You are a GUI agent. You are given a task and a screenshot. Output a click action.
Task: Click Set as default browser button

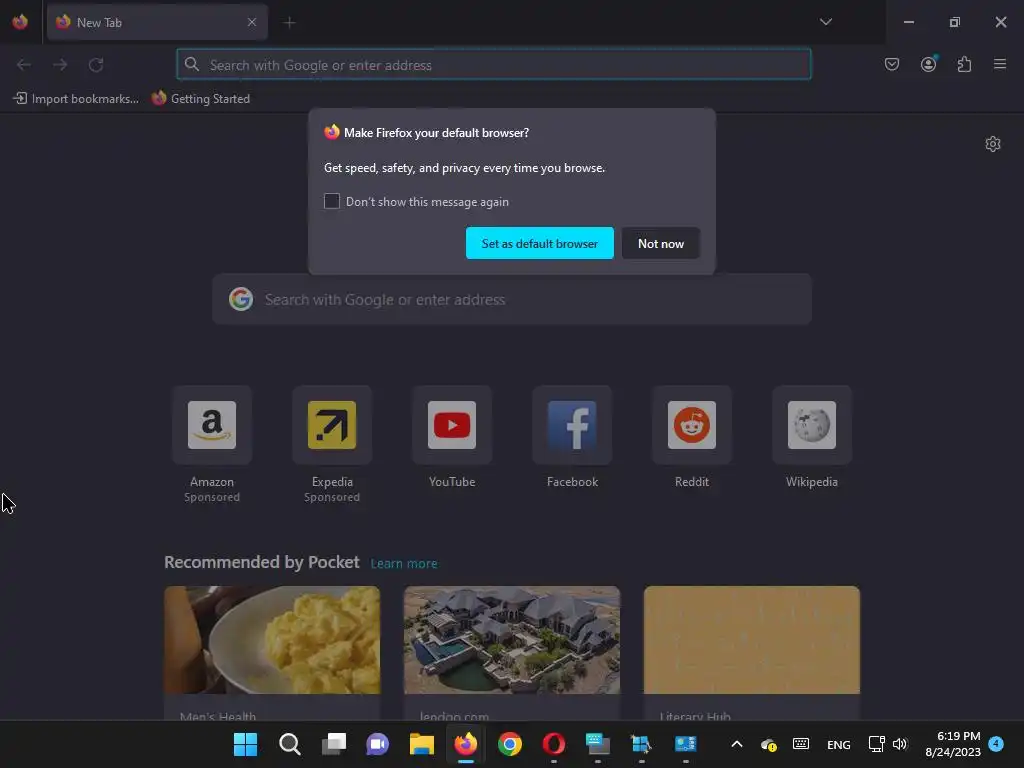pyautogui.click(x=539, y=243)
